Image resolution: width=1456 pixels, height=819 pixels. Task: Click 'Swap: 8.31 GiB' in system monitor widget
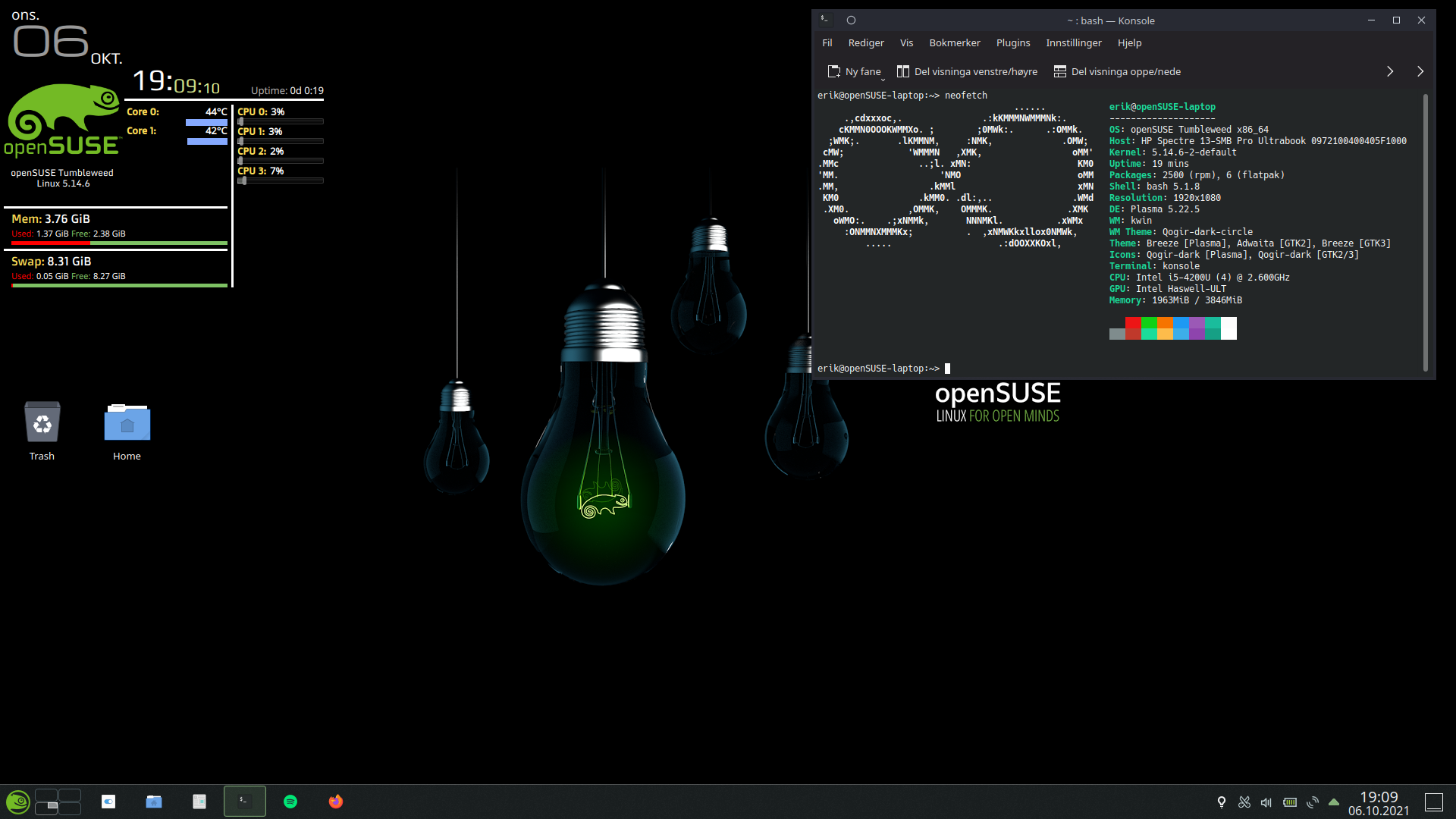tap(52, 262)
